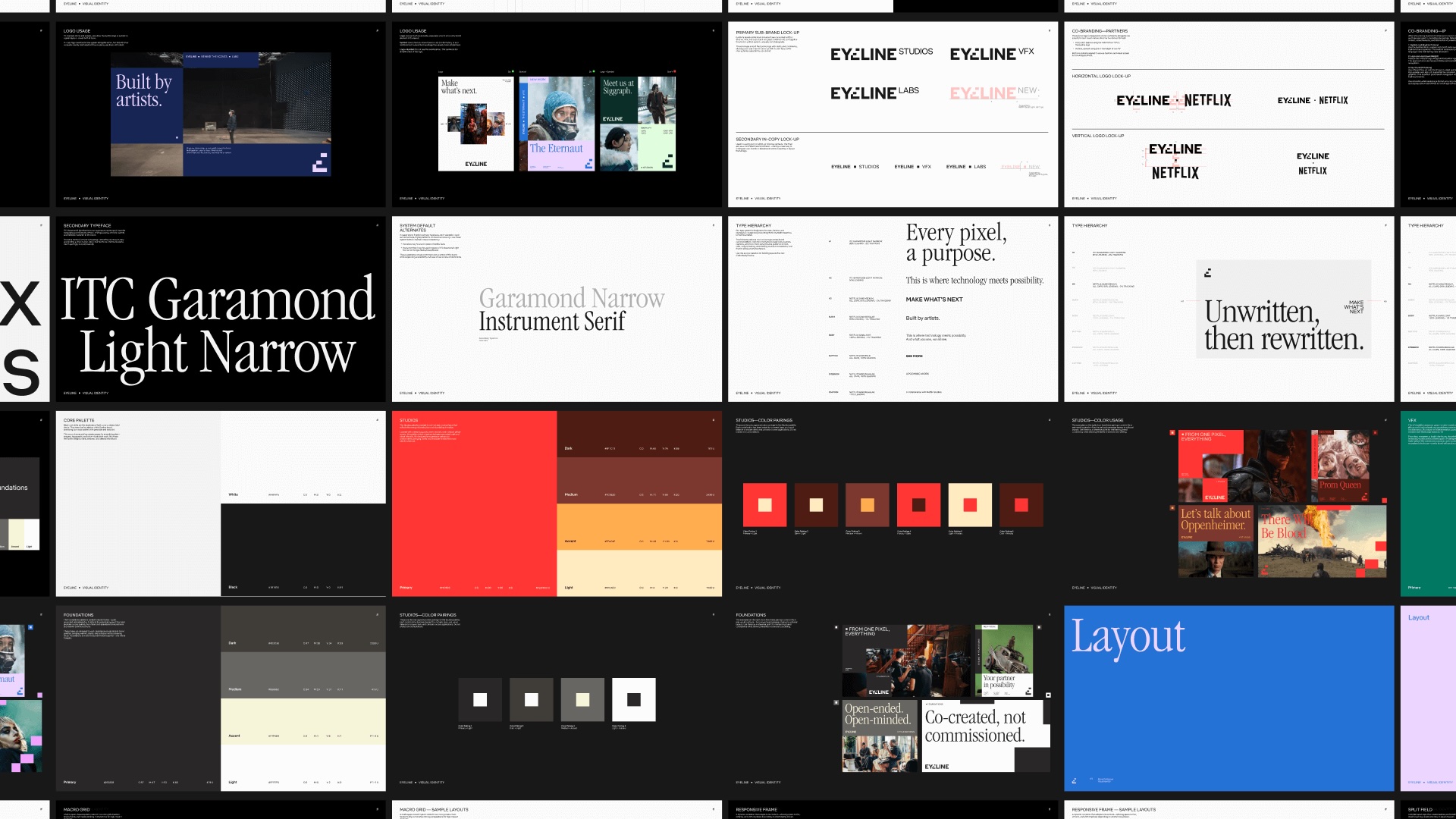Click the large horizontal Eyeline Netflix lock-up

tap(1173, 100)
